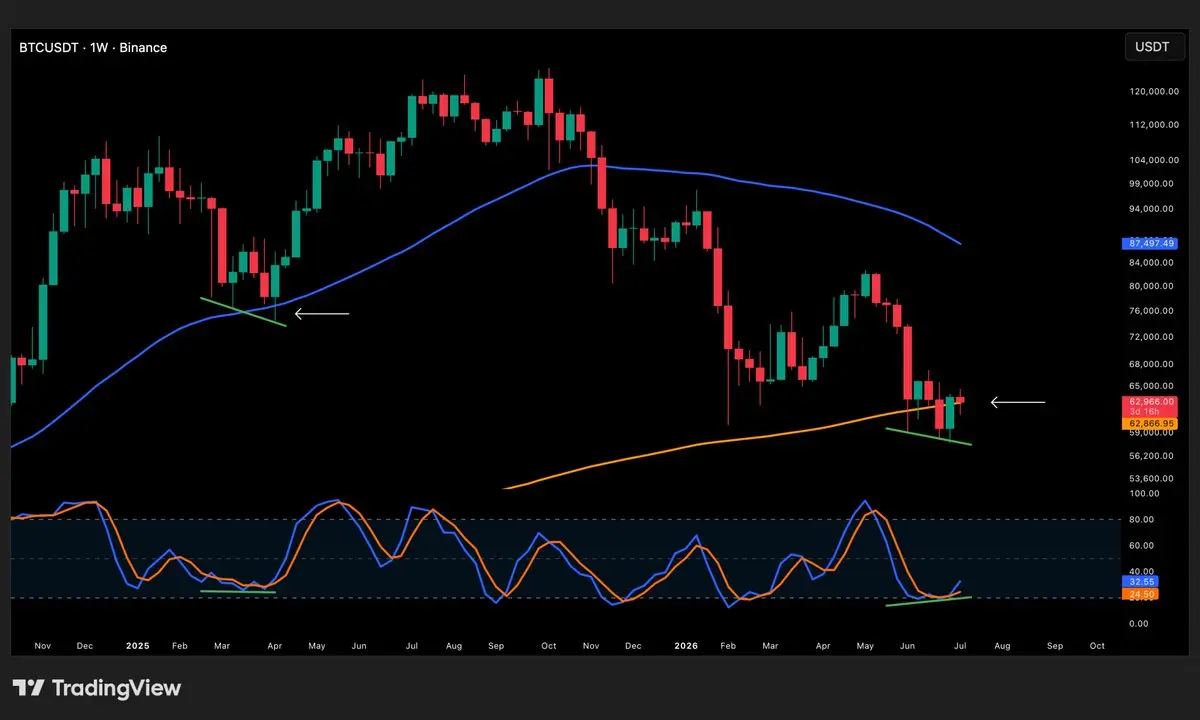Click the 60.00 oscillator scale label

click(1143, 546)
